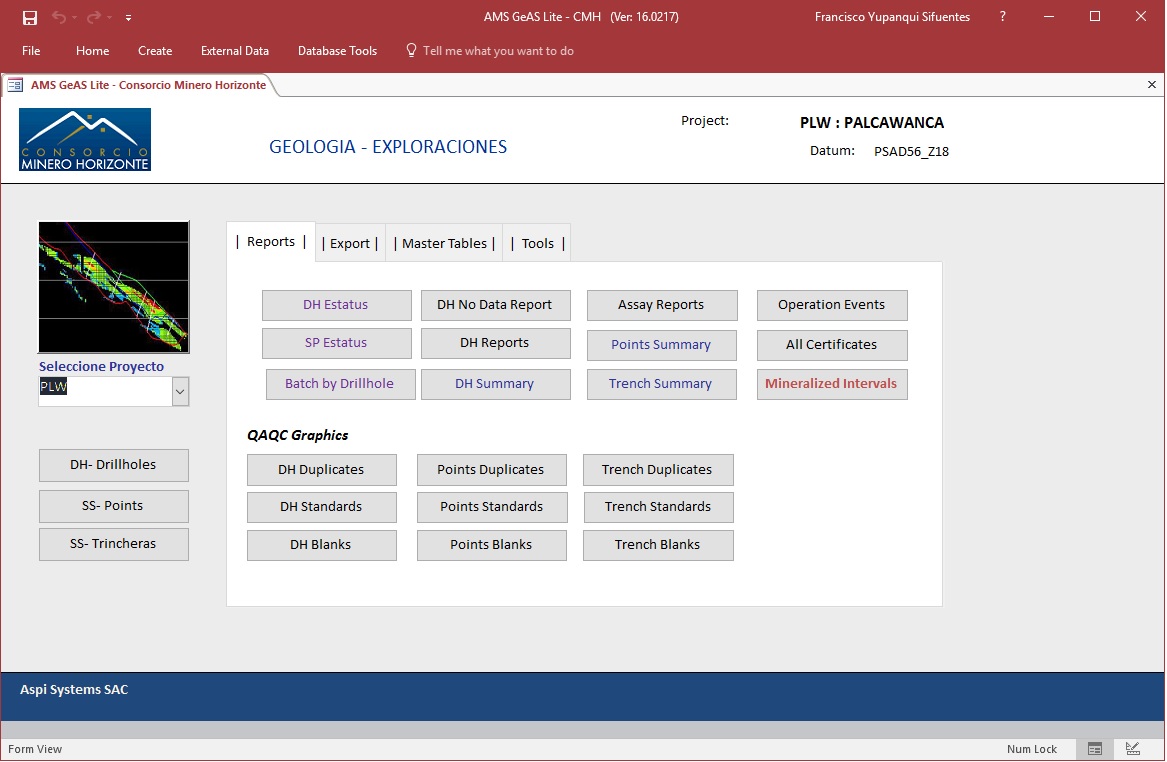Click the Undo arrow icon
Screen dimensions: 1167x762
pyautogui.click(x=60, y=17)
